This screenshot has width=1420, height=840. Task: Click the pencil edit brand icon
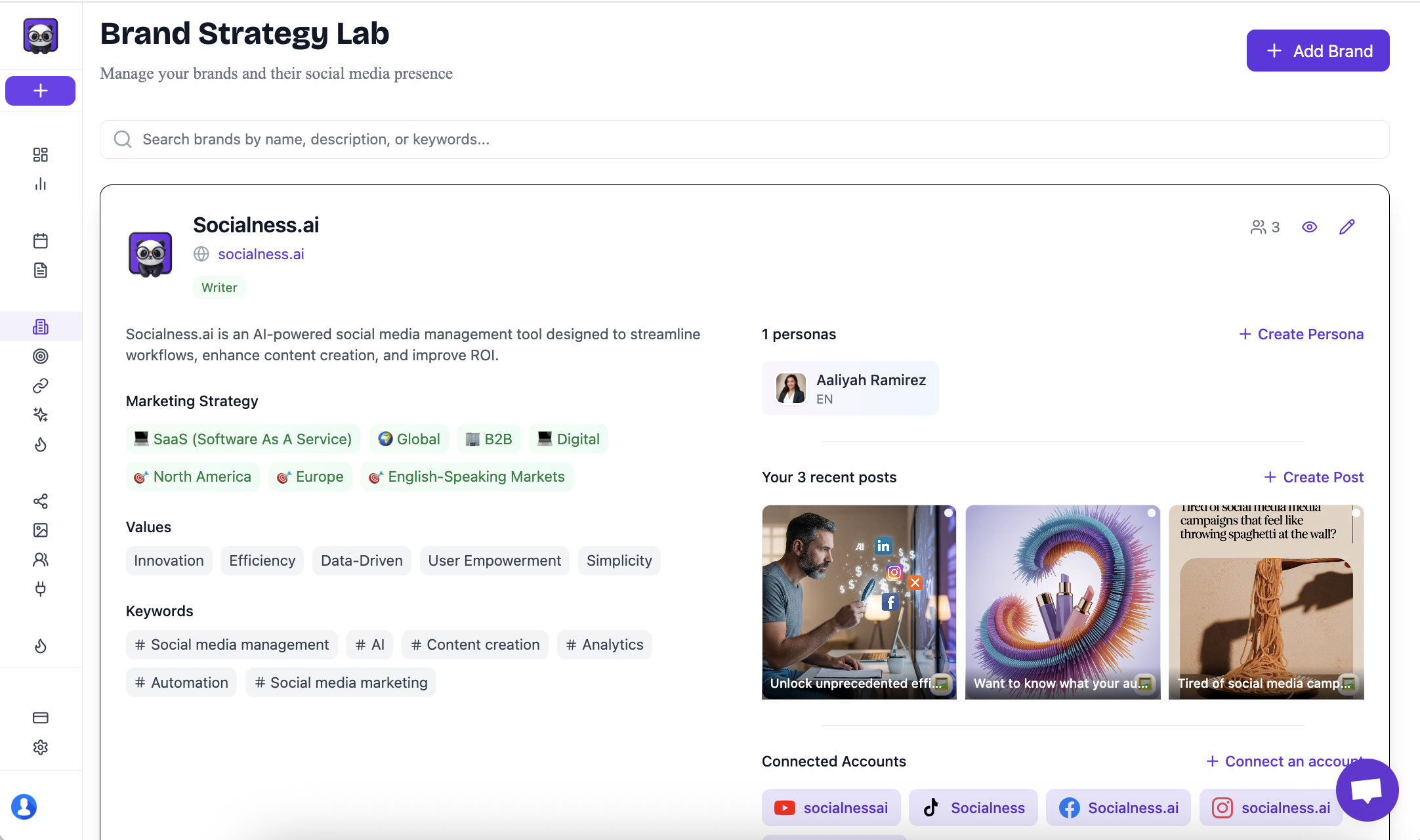(x=1347, y=227)
